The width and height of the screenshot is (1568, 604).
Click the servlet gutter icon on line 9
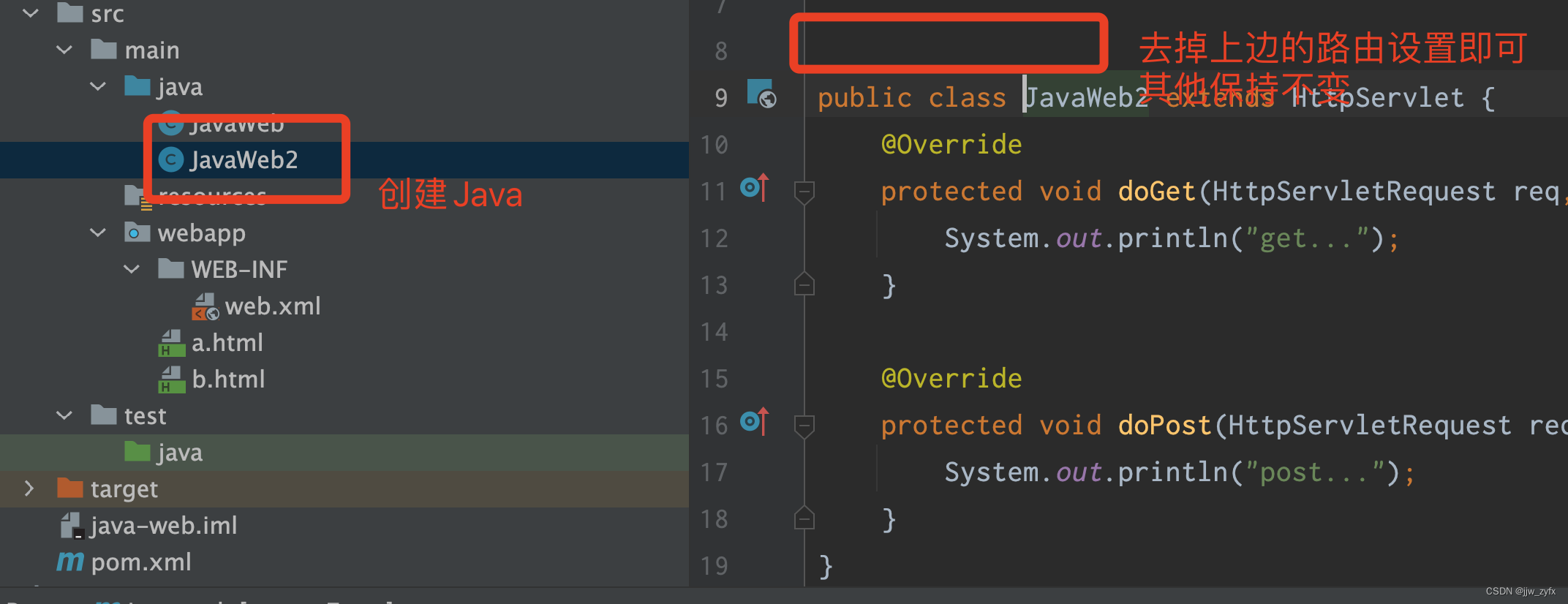tap(761, 94)
